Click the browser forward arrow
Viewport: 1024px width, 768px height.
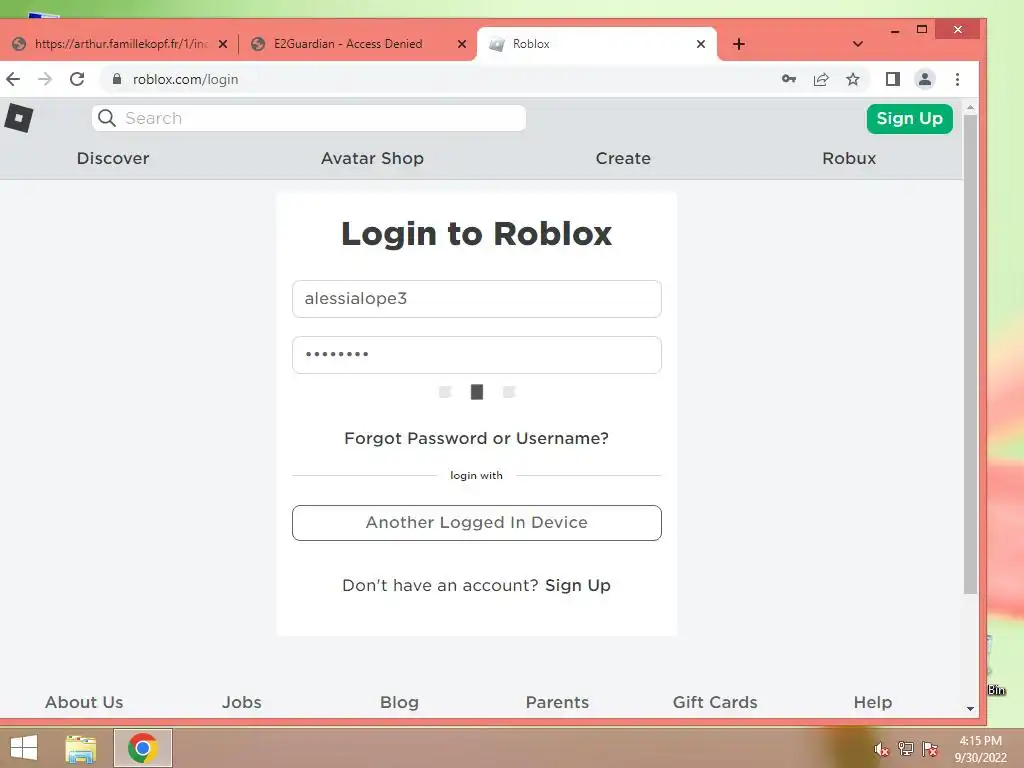coord(44,80)
